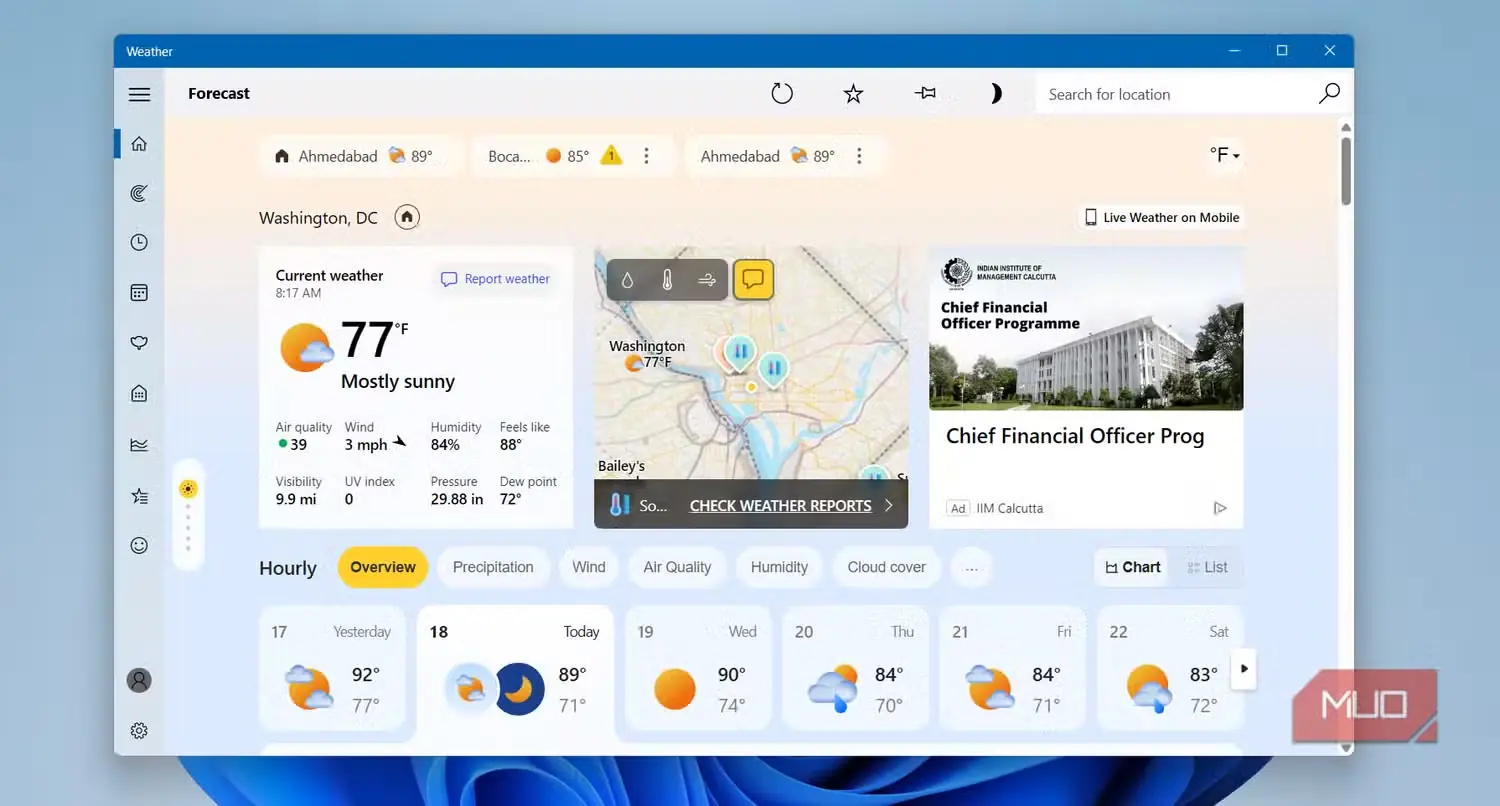Select the precipitation droplet map layer

(627, 281)
